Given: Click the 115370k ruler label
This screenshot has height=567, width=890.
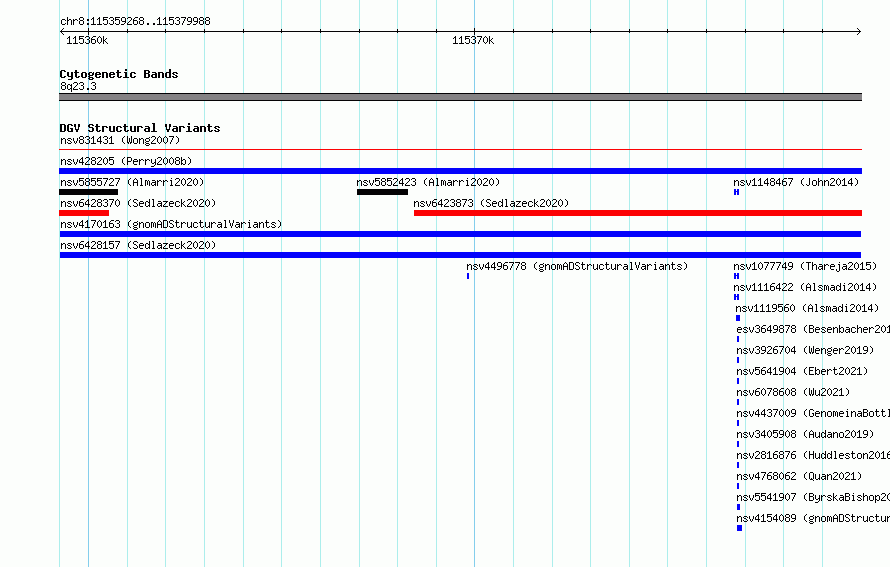Looking at the screenshot, I should (473, 40).
